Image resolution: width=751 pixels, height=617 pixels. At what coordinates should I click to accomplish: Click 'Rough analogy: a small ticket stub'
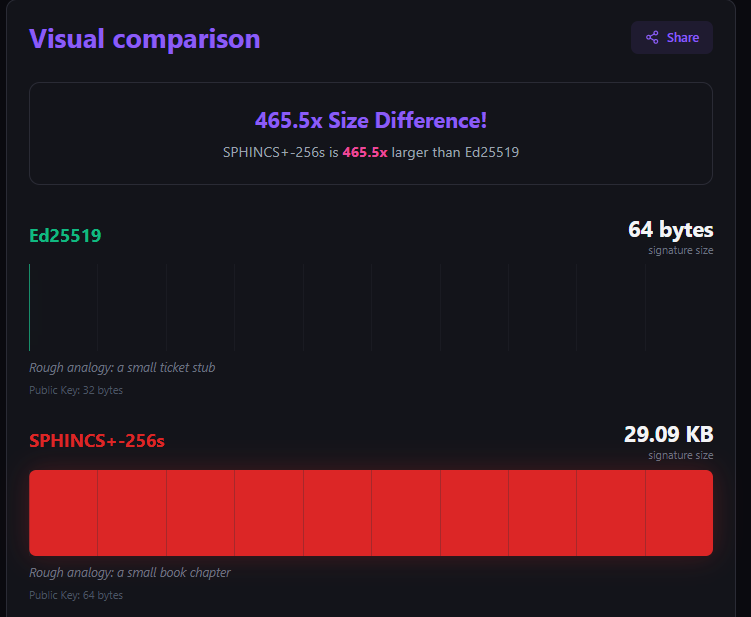click(x=122, y=368)
